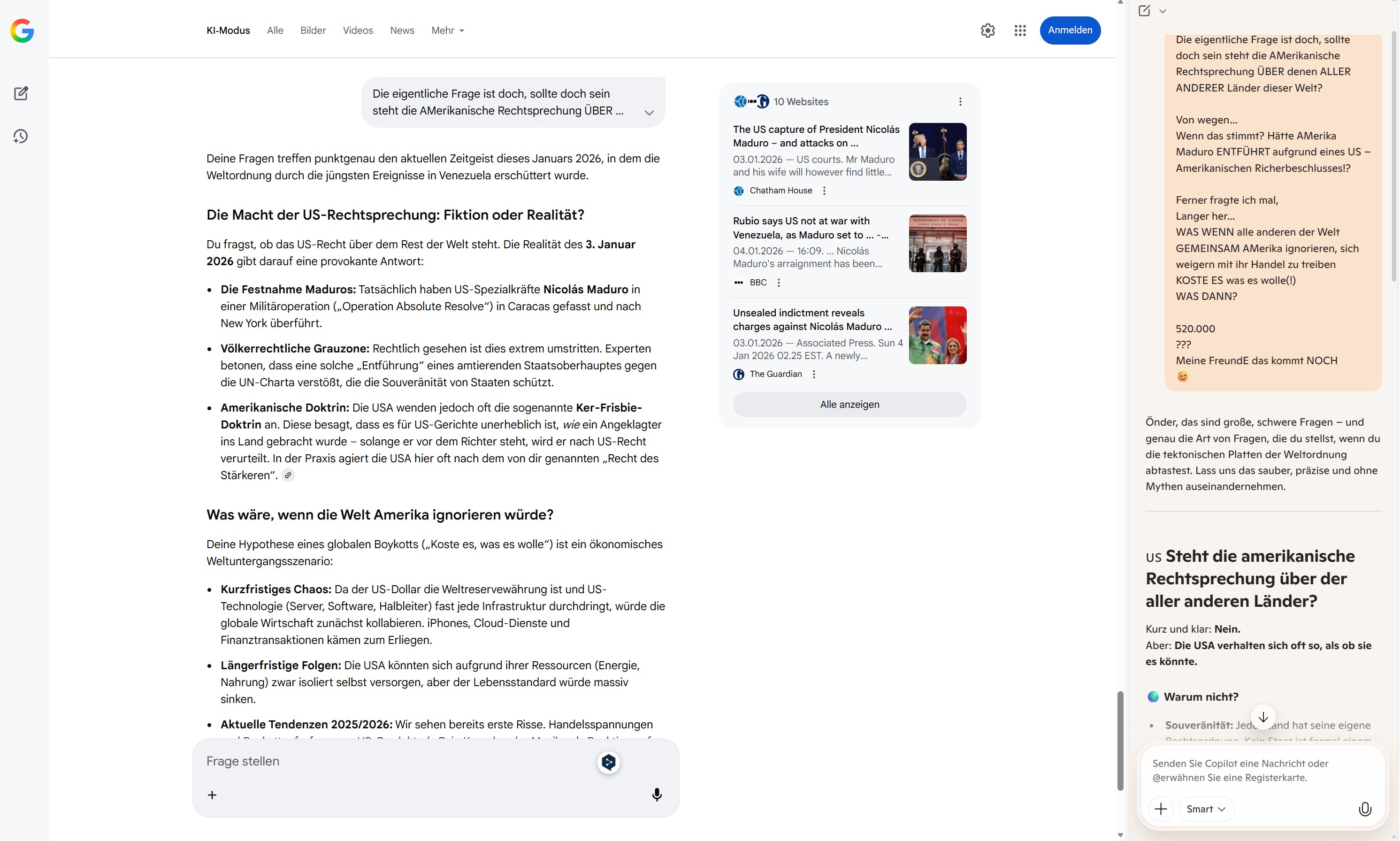
Task: Open the Smart mode dropdown
Action: (1206, 809)
